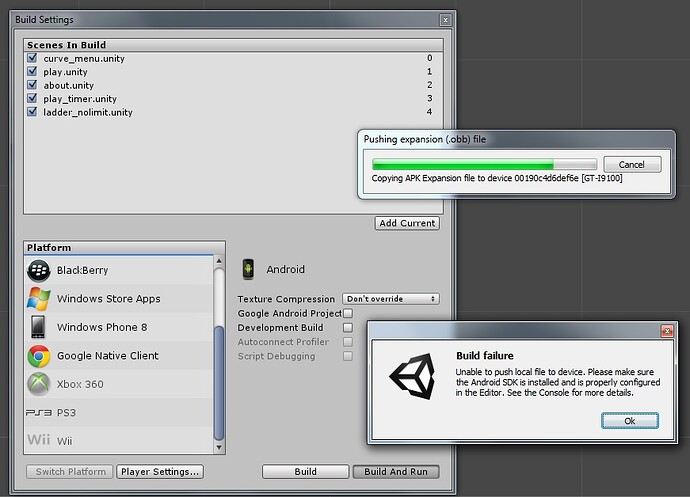
Task: Uncheck ladder_nolimit.unity scene checkbox
Action: (32, 111)
